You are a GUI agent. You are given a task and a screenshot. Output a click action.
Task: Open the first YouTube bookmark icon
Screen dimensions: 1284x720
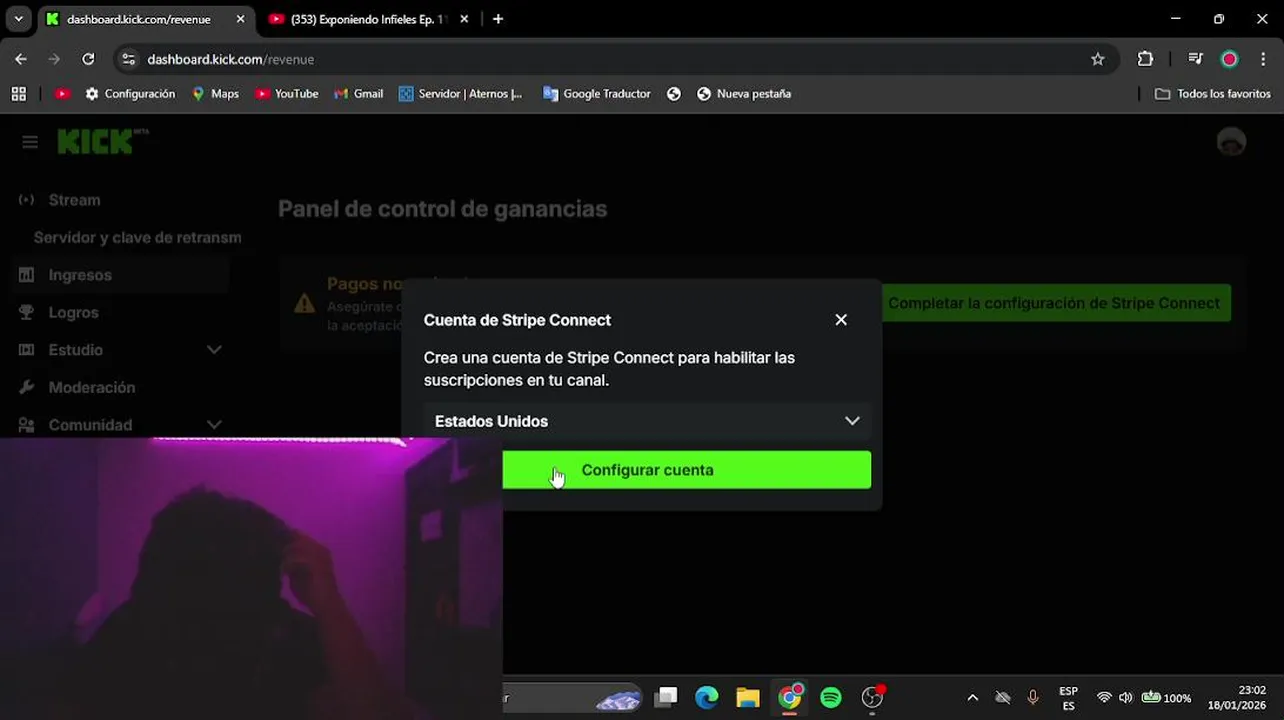[x=62, y=94]
